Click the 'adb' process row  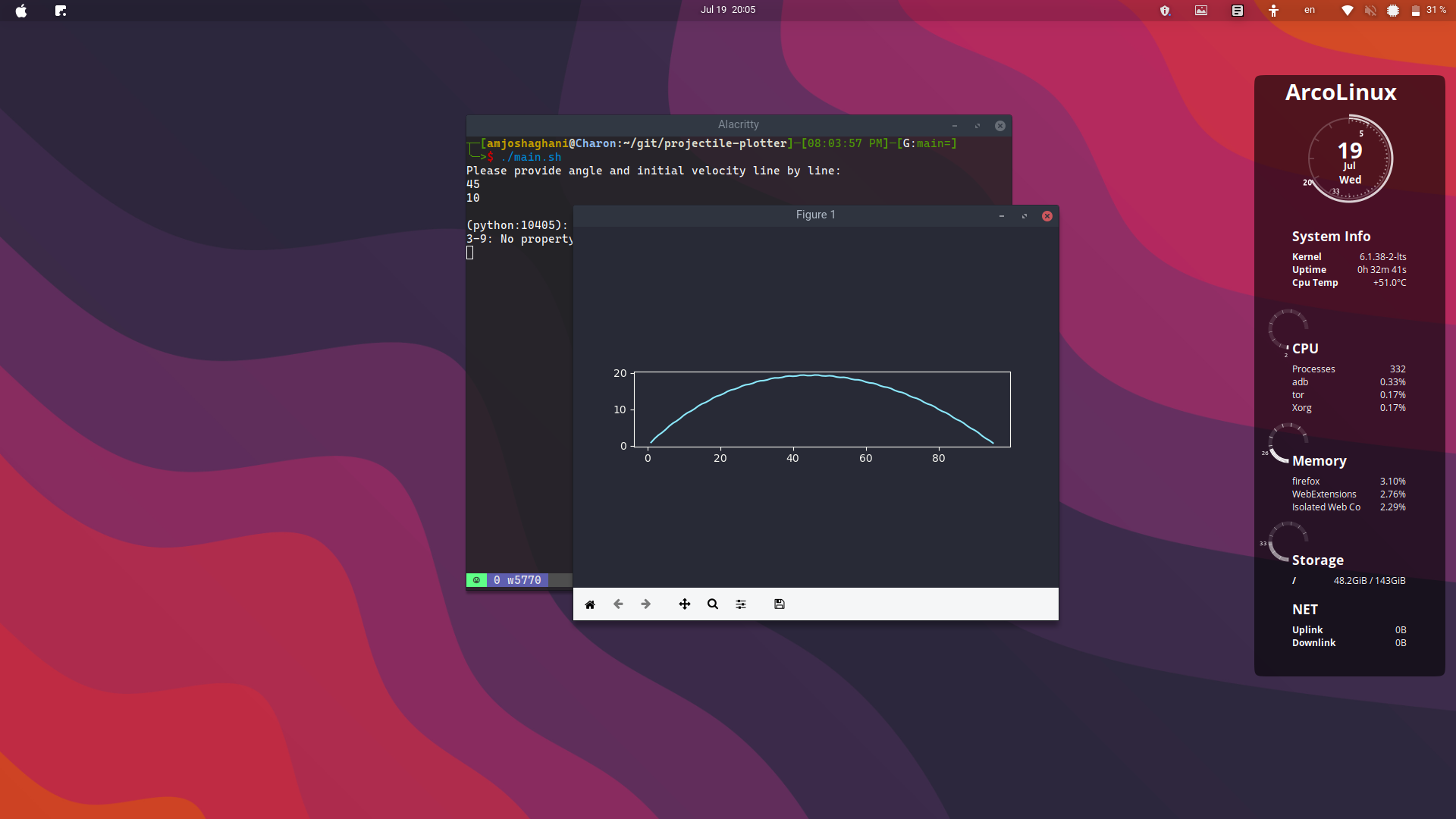pos(1348,382)
